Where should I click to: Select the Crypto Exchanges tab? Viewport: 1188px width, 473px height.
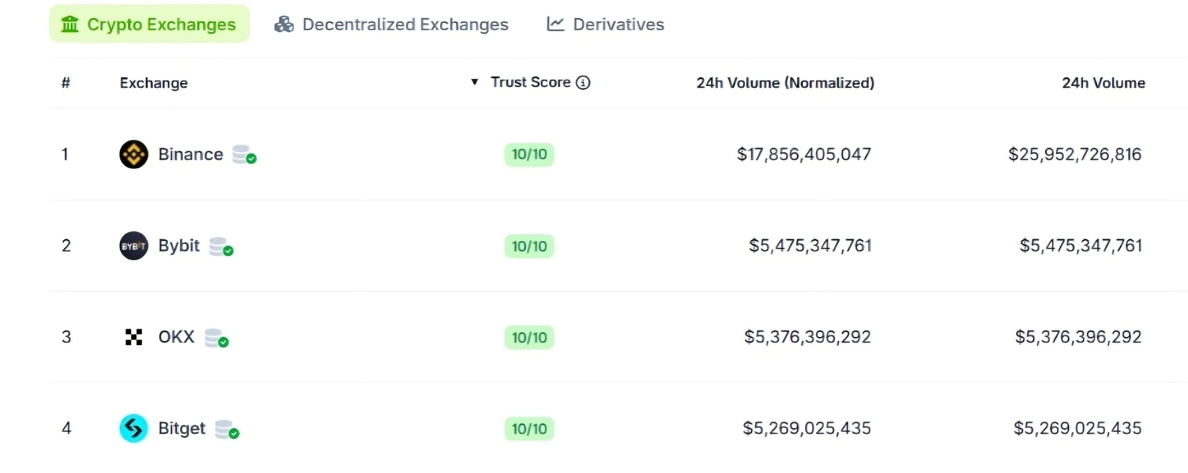click(149, 24)
